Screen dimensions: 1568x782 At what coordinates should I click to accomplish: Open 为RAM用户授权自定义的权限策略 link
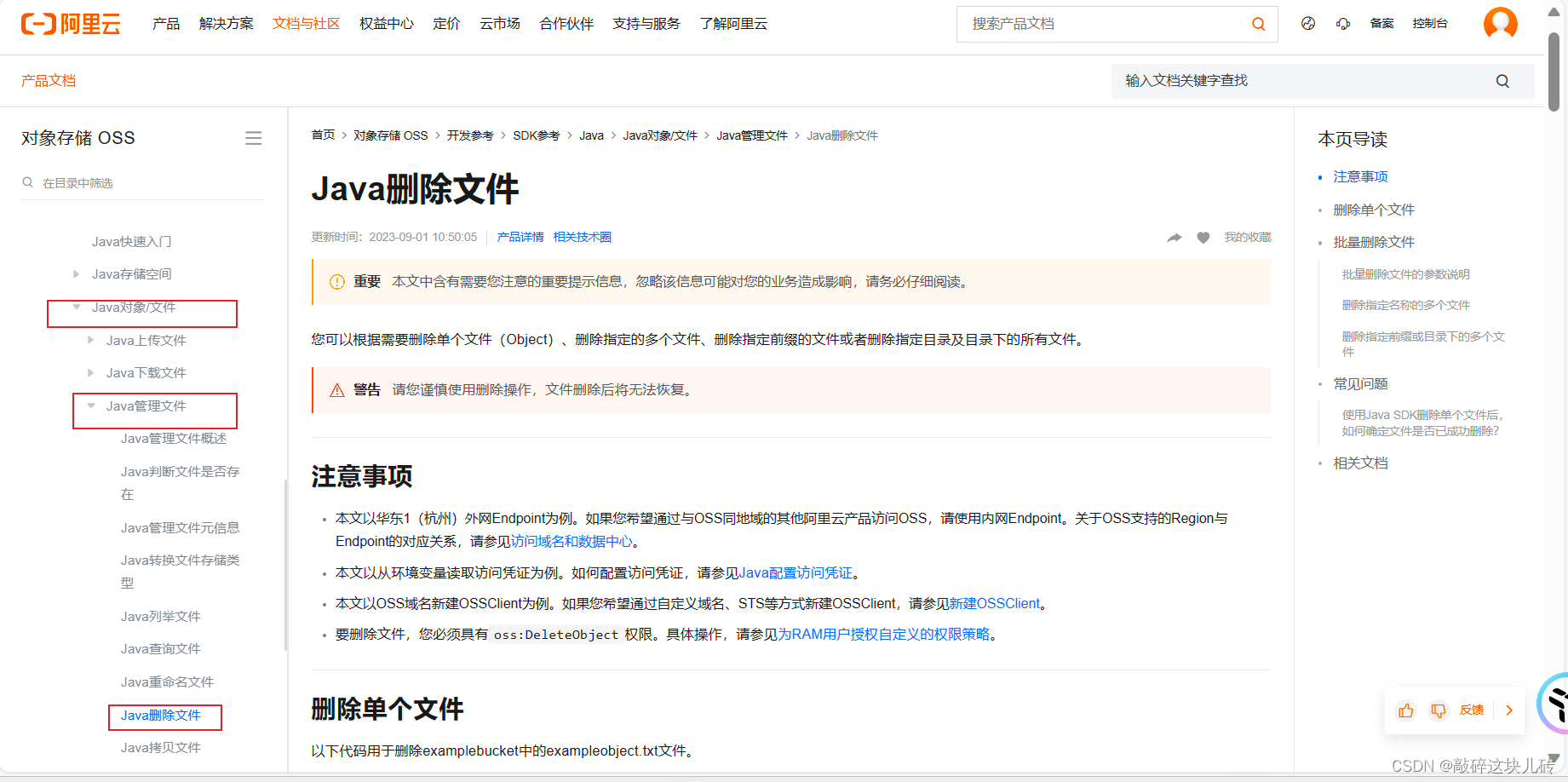(x=884, y=635)
